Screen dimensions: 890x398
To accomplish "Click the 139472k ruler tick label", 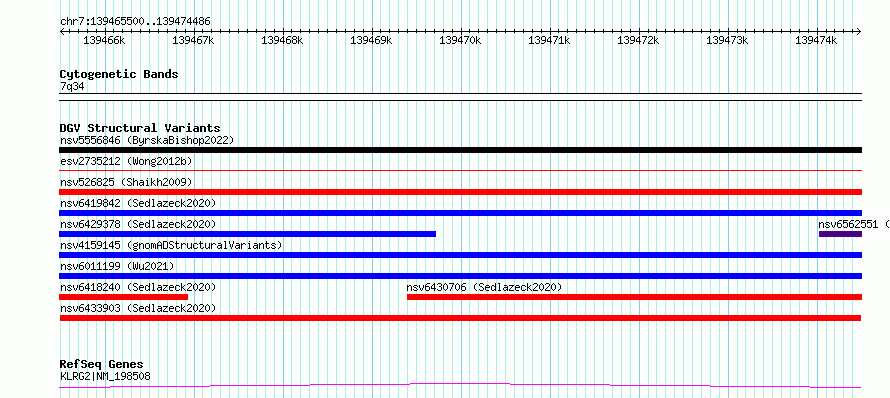I will pyautogui.click(x=638, y=40).
